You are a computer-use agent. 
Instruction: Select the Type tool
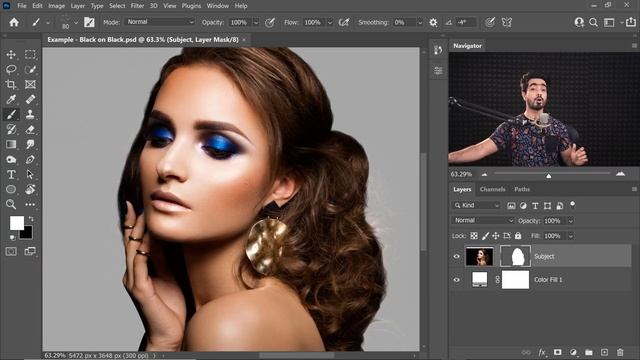pyautogui.click(x=11, y=174)
